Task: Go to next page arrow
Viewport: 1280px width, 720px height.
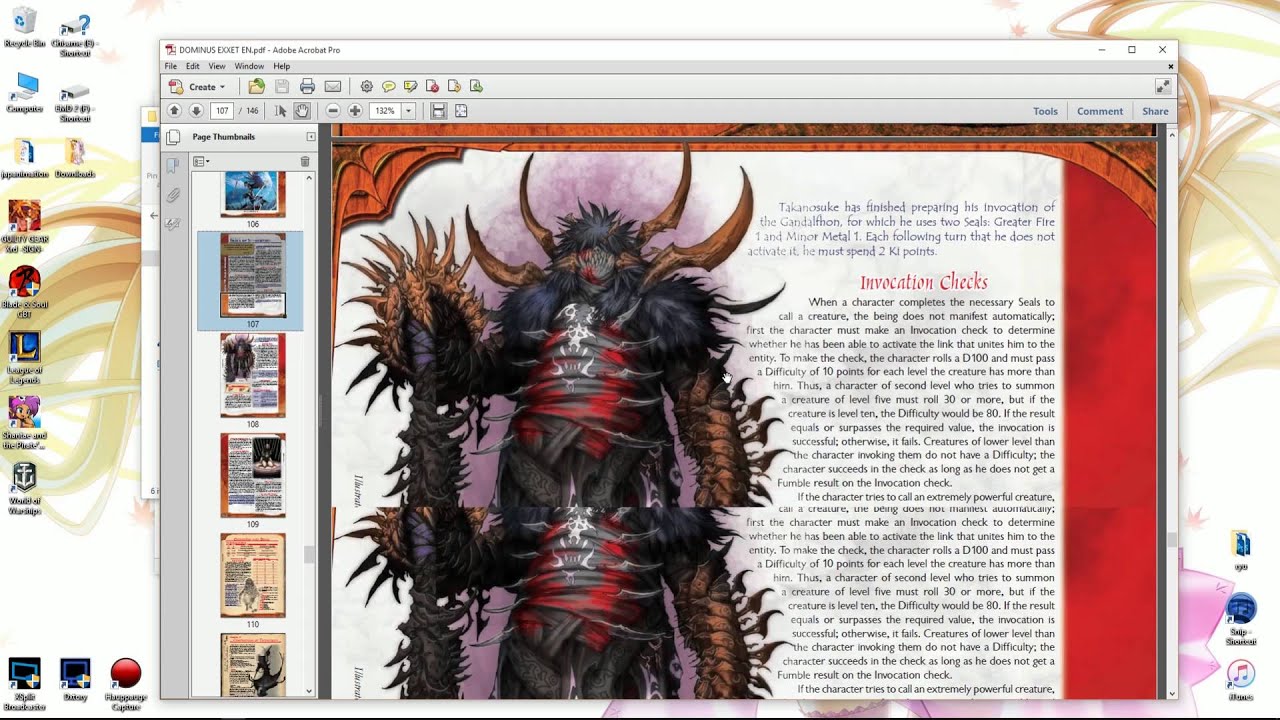Action: pos(196,111)
